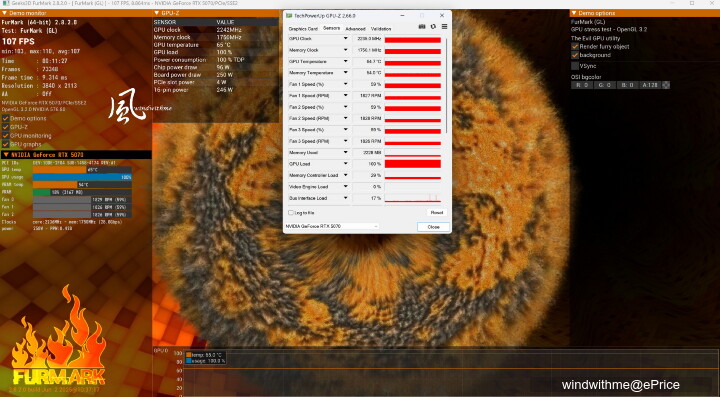This screenshot has height=397, width=720.
Task: Click the OSI bgcolor preview swatch
Action: click(x=666, y=85)
